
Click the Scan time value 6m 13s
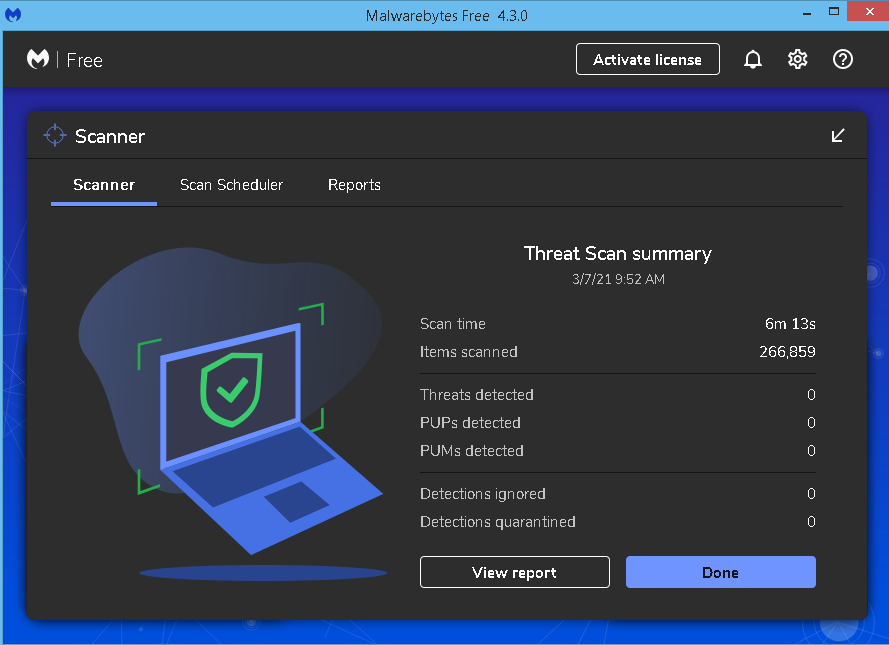[790, 324]
